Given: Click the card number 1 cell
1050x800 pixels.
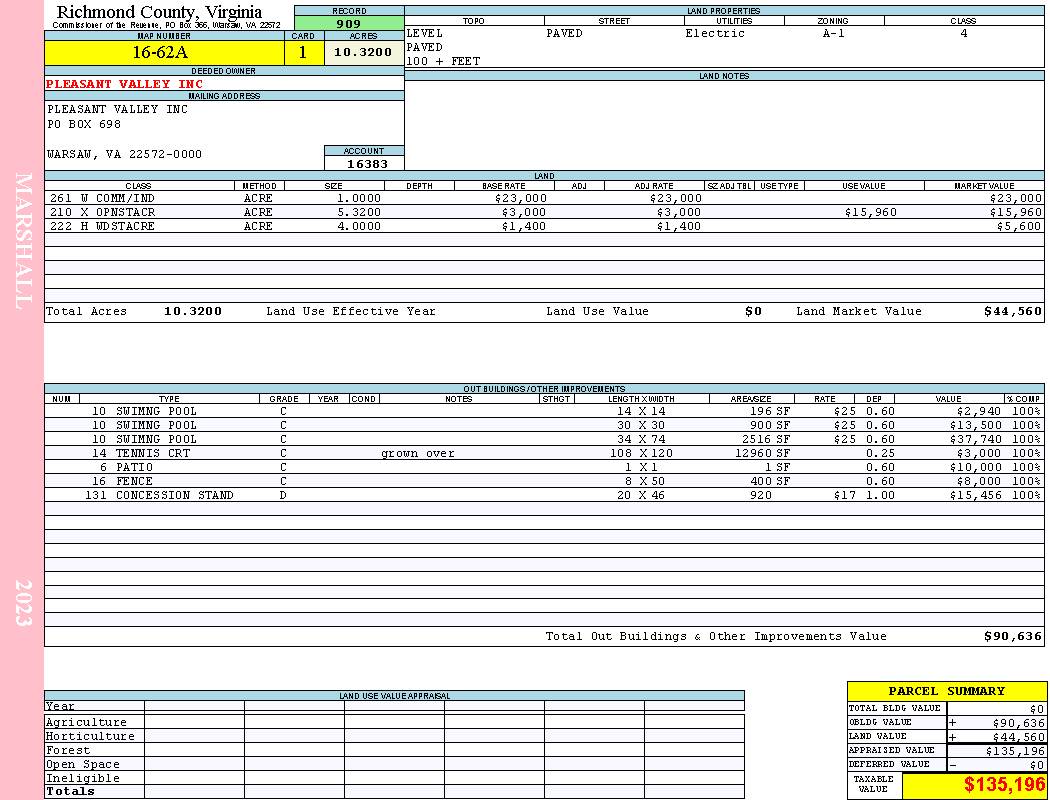Looking at the screenshot, I should pyautogui.click(x=303, y=53).
